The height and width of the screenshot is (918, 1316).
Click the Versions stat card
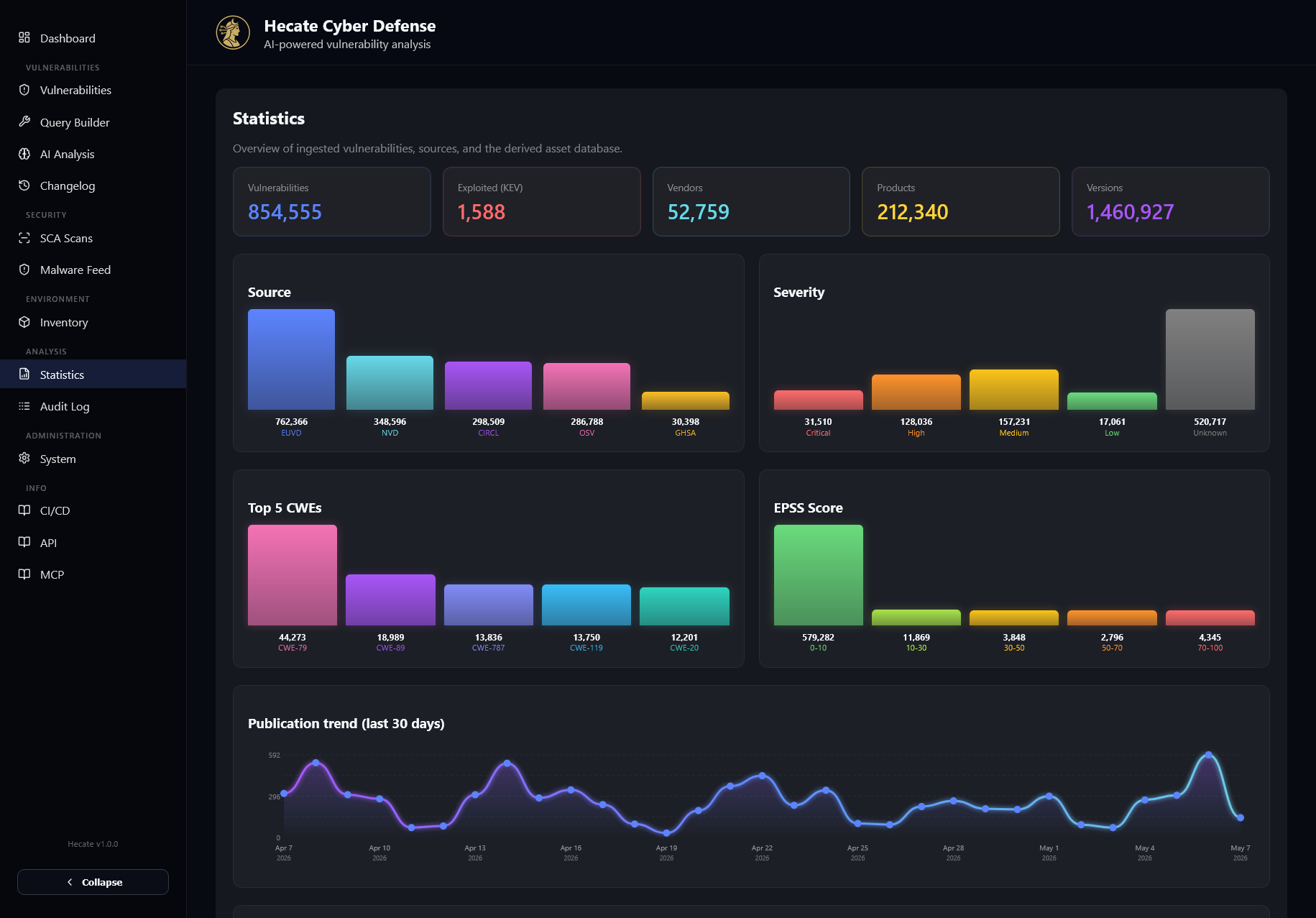pyautogui.click(x=1171, y=201)
